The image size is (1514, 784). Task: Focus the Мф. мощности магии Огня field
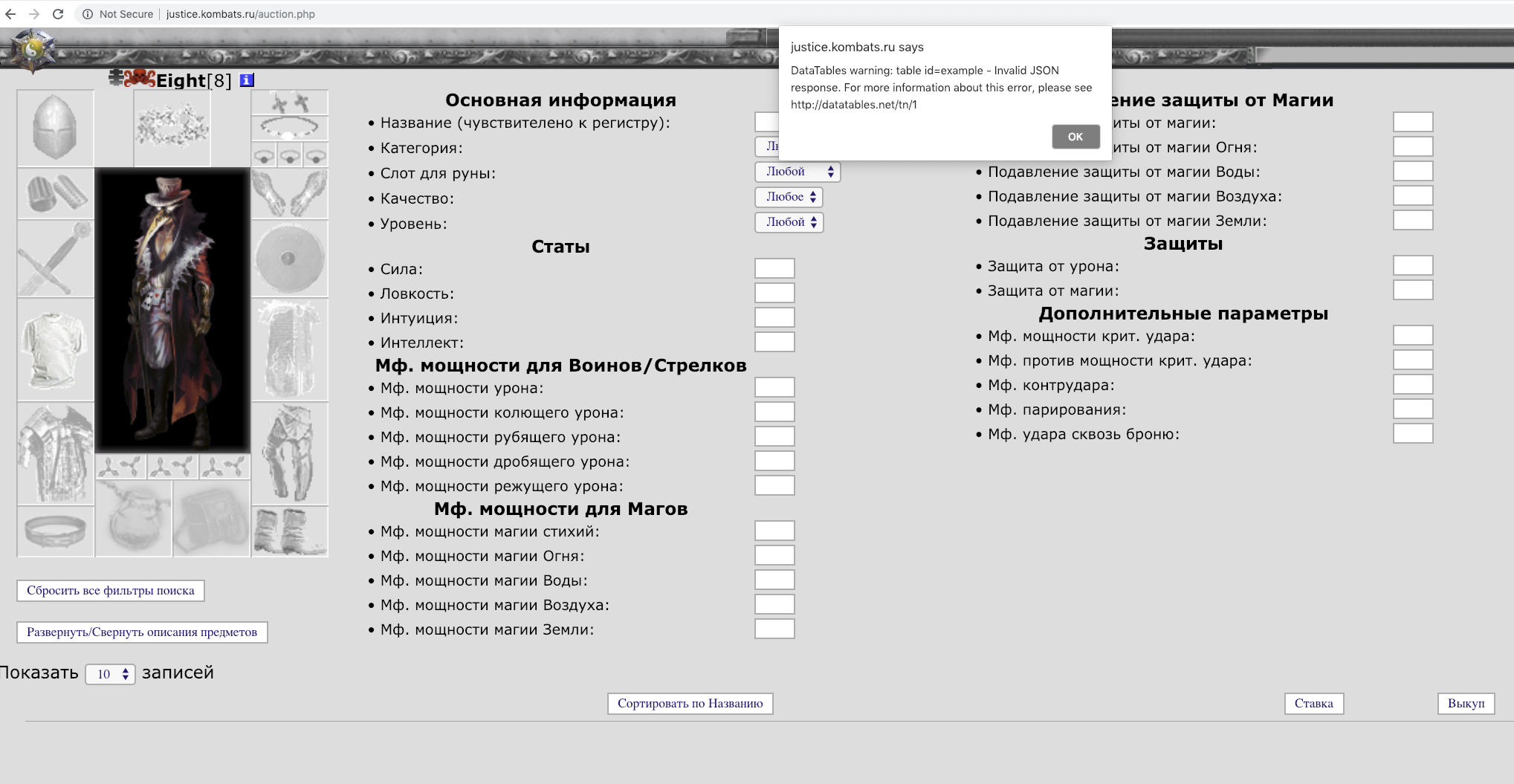click(774, 555)
